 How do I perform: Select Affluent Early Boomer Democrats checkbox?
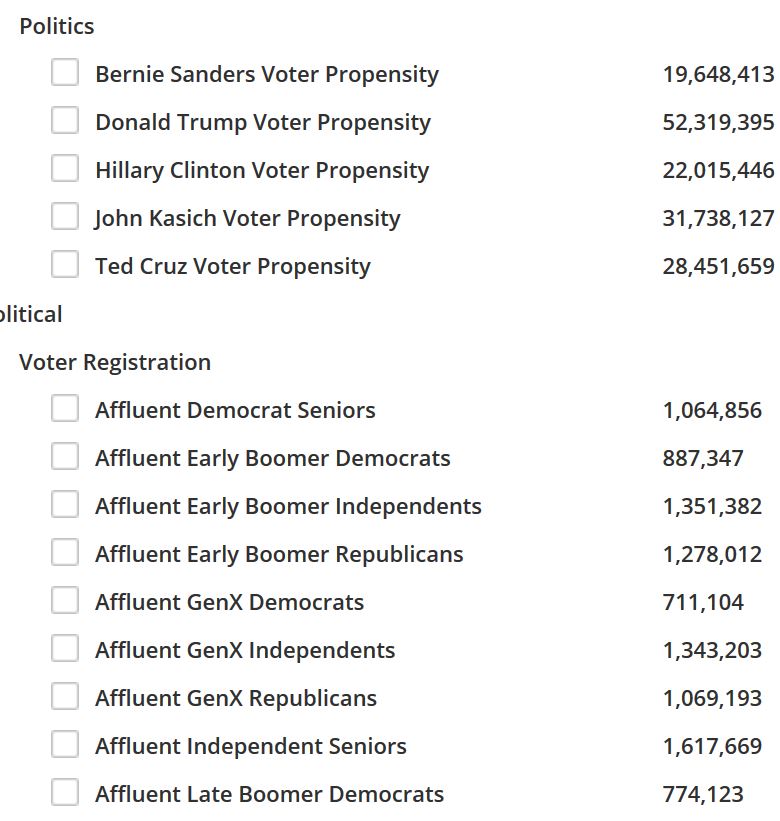coord(65,456)
